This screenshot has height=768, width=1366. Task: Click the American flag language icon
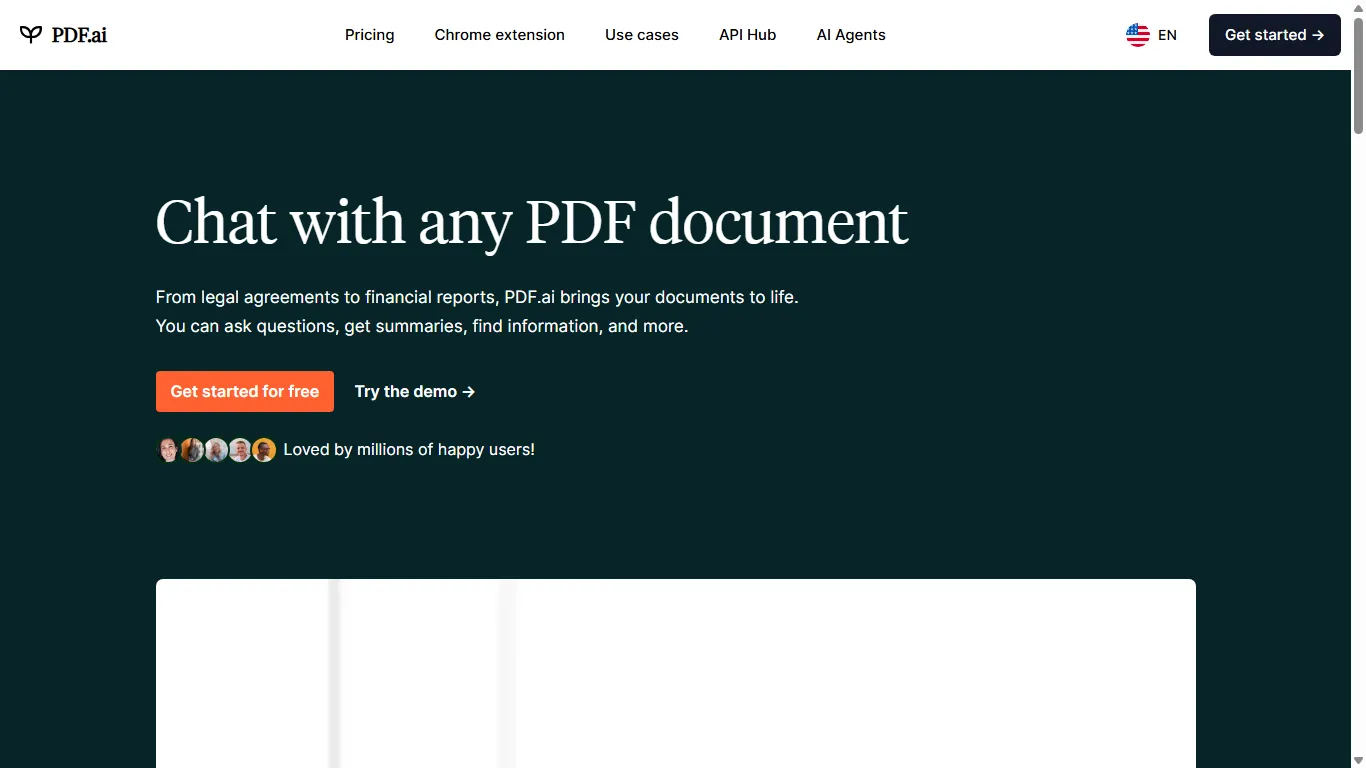click(1137, 34)
